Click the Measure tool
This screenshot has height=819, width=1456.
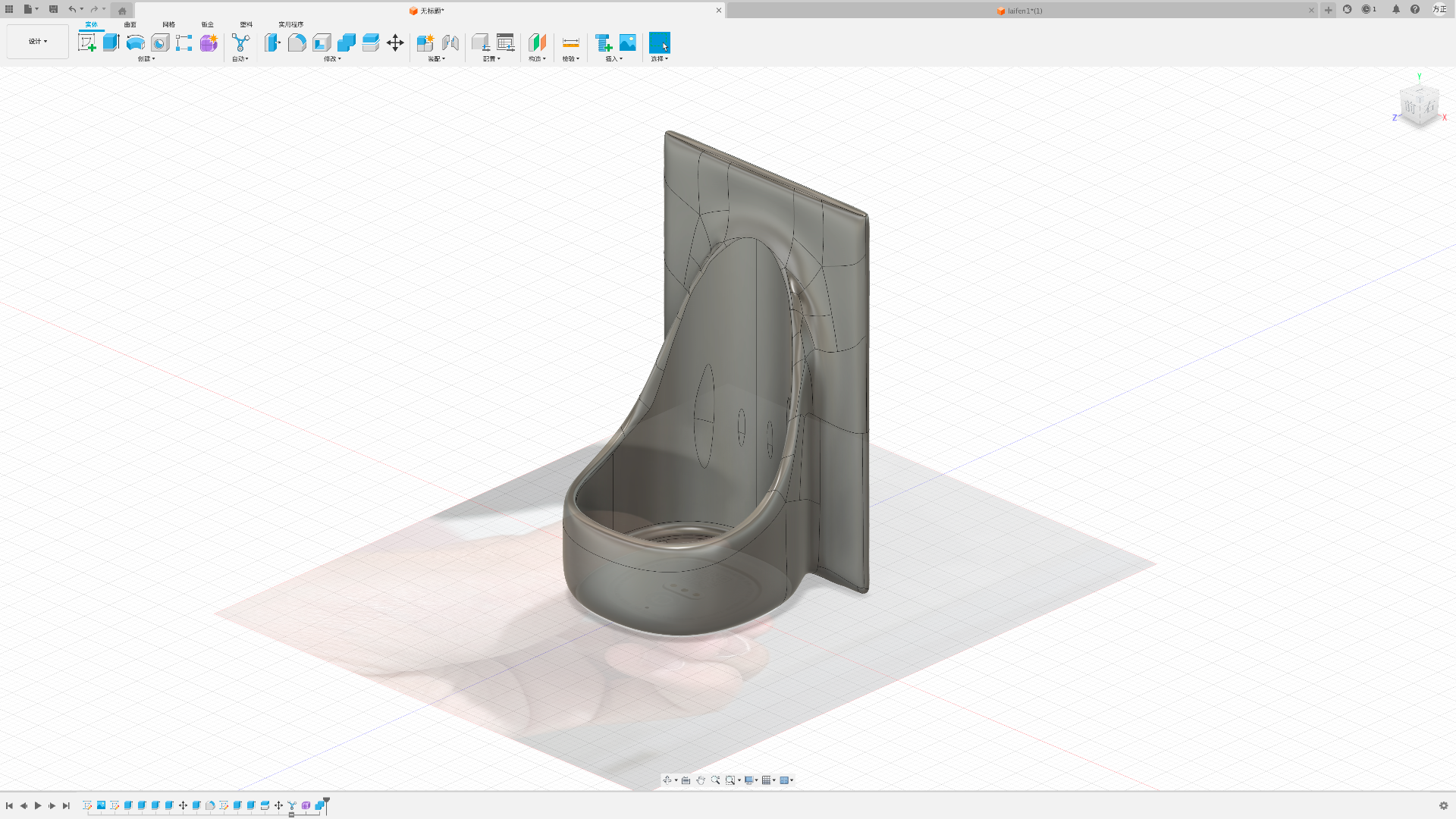click(x=571, y=43)
